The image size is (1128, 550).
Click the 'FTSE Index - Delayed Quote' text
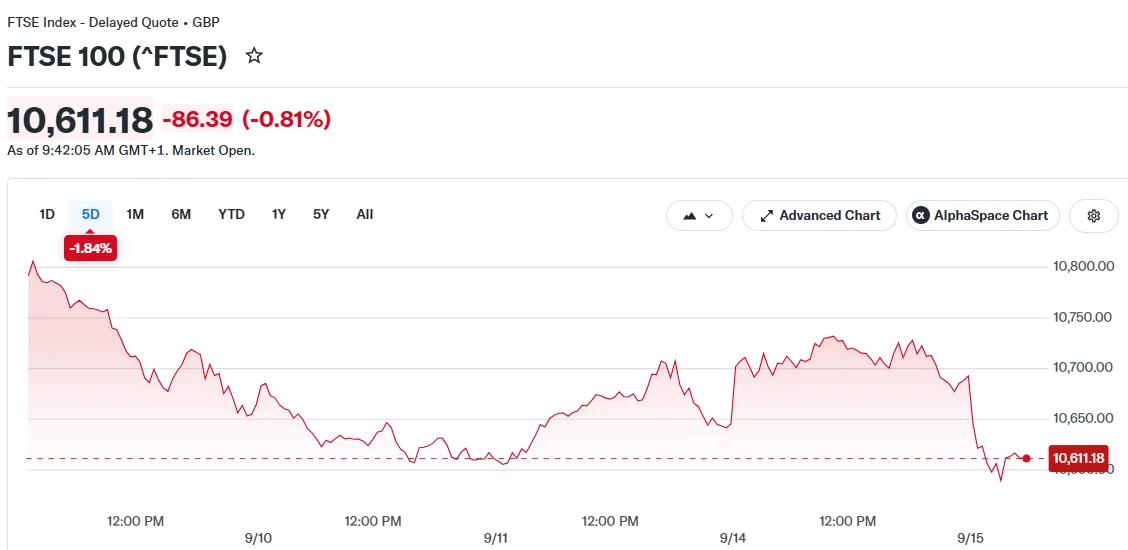tap(93, 22)
